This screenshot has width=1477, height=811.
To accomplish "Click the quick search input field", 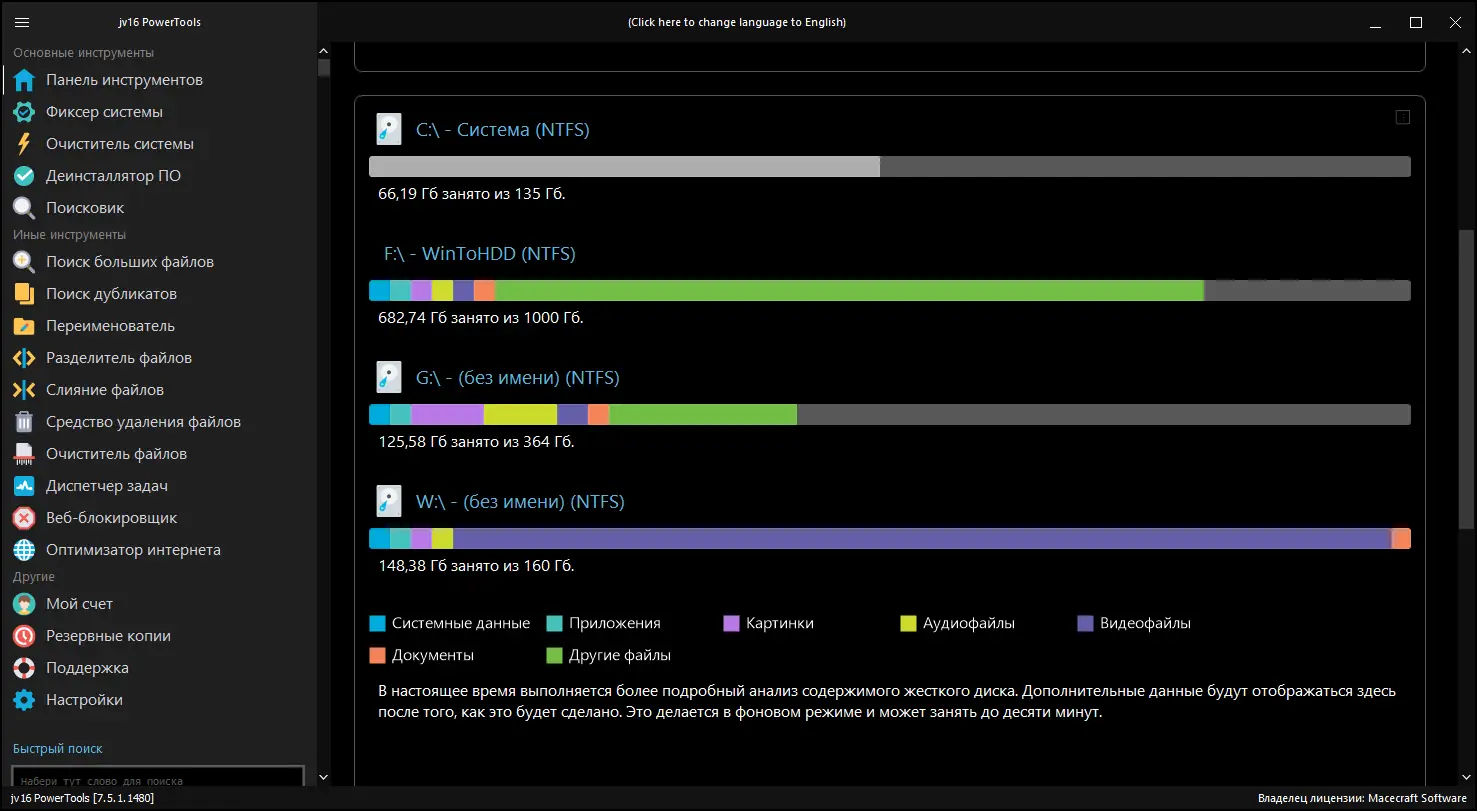I will point(157,779).
